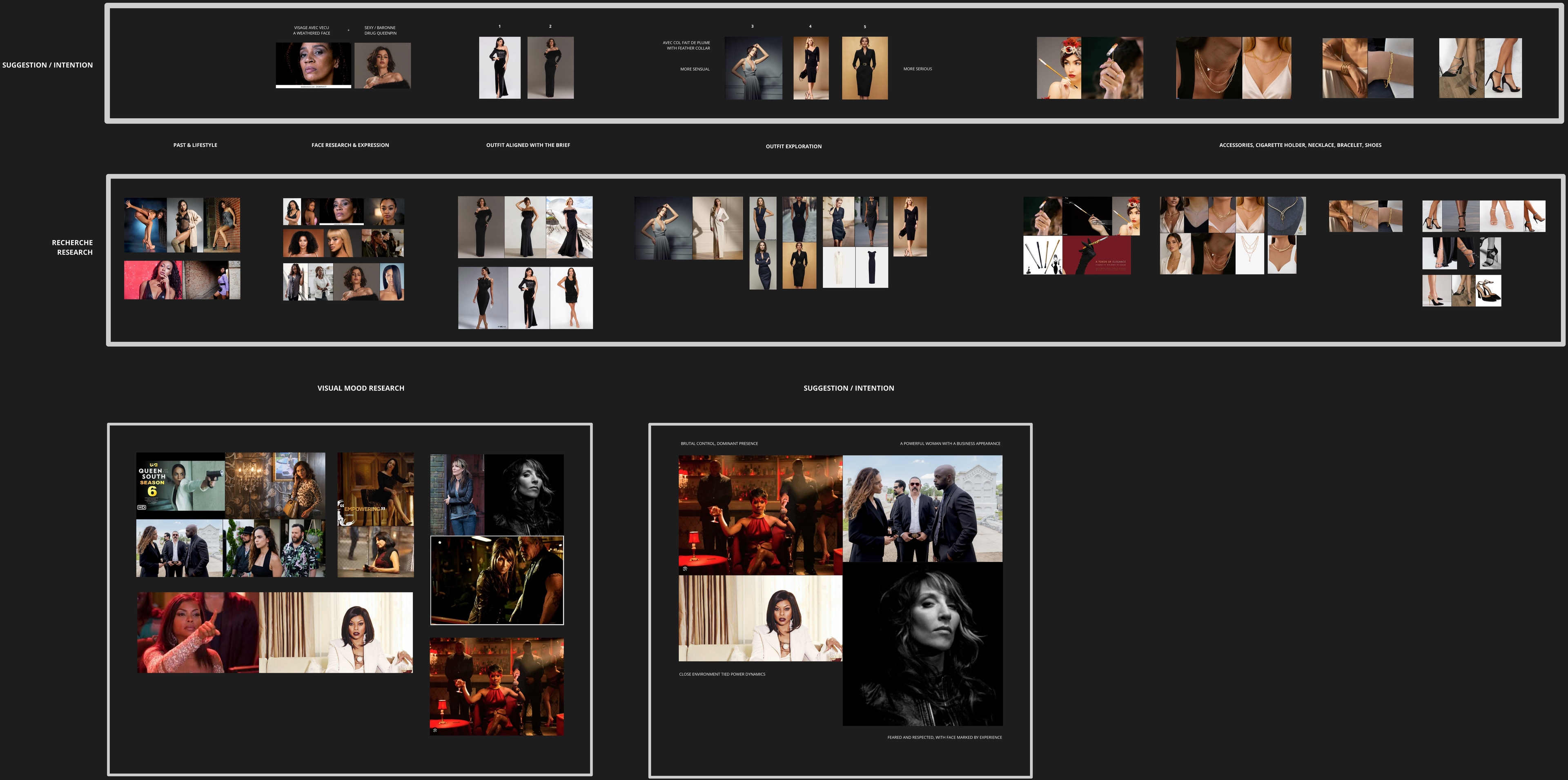This screenshot has height=780, width=1568.
Task: Select outfit image numbered 1
Action: pos(499,68)
